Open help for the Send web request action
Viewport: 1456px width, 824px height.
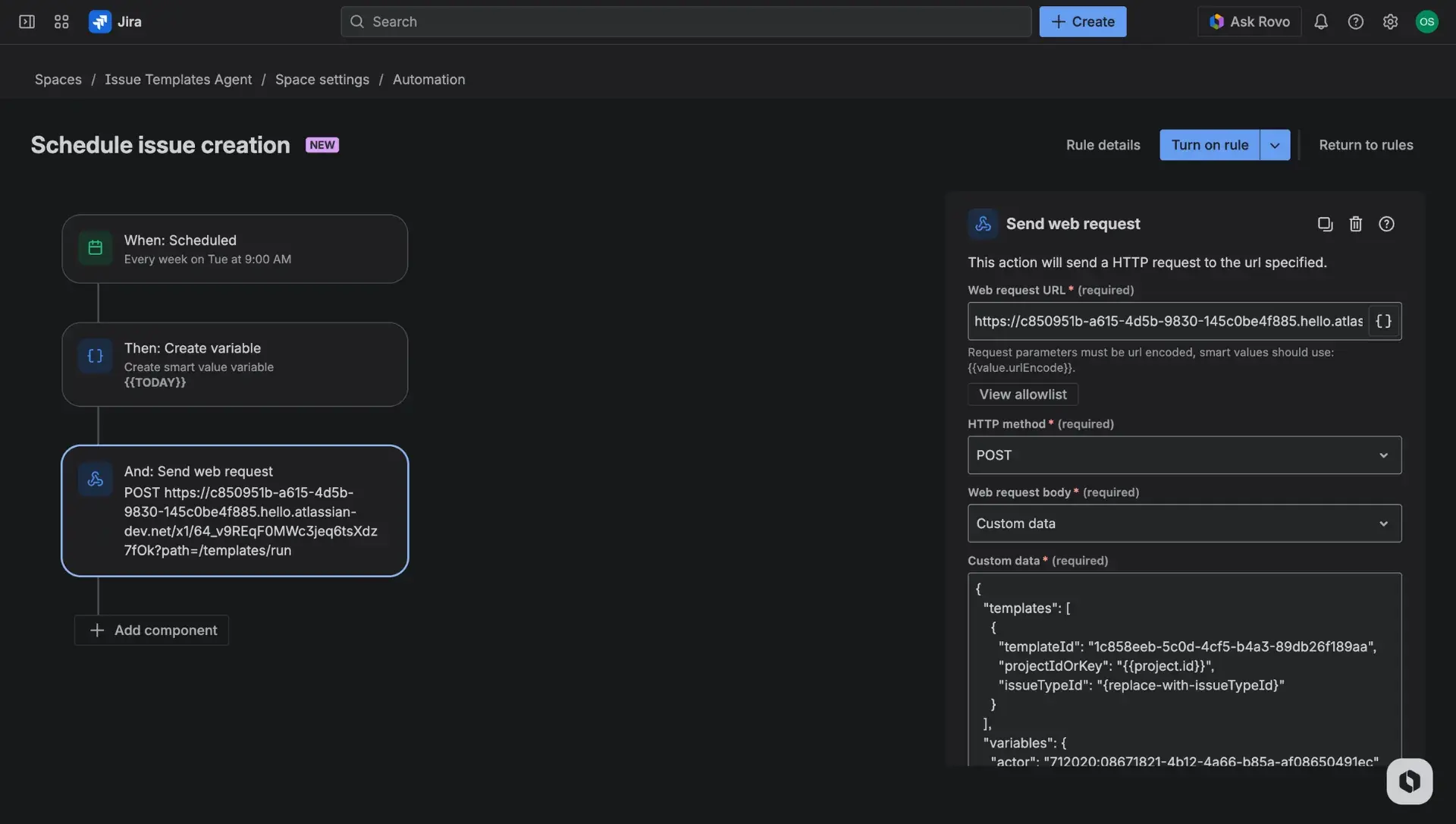click(x=1387, y=224)
